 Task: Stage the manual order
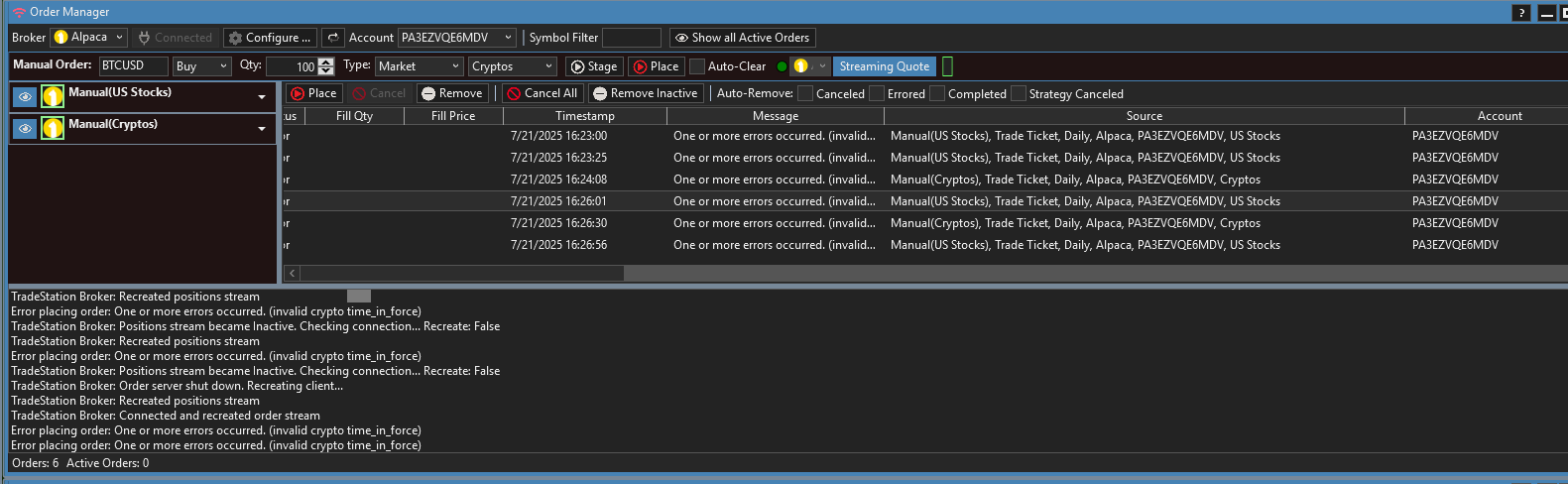tap(594, 66)
